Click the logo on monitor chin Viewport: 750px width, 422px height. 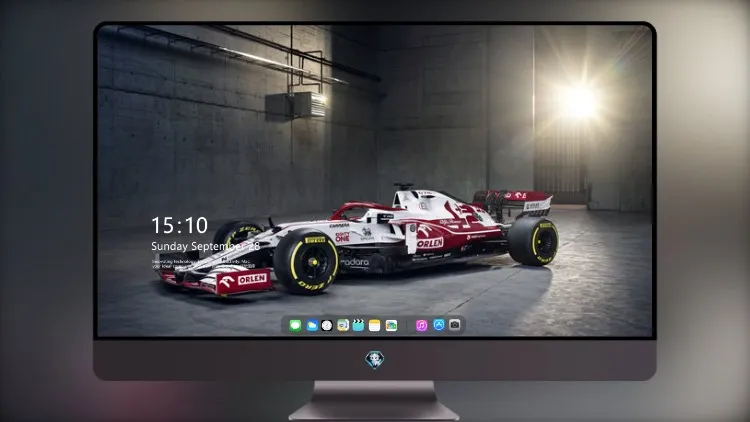pos(375,360)
